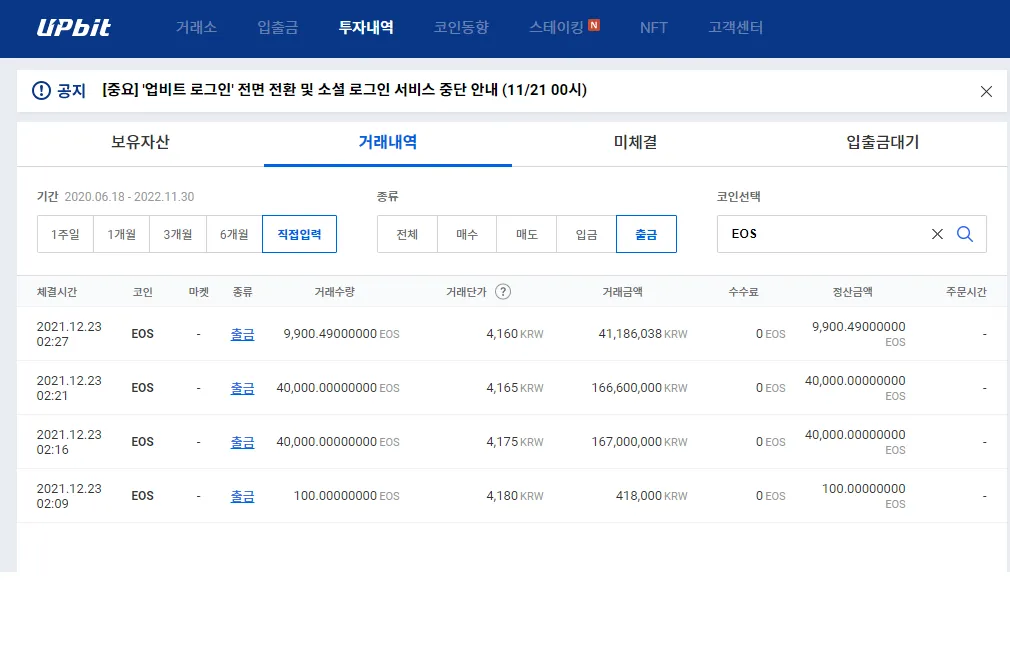The width and height of the screenshot is (1010, 661).
Task: Switch to the 보유자산 tab
Action: 140,142
